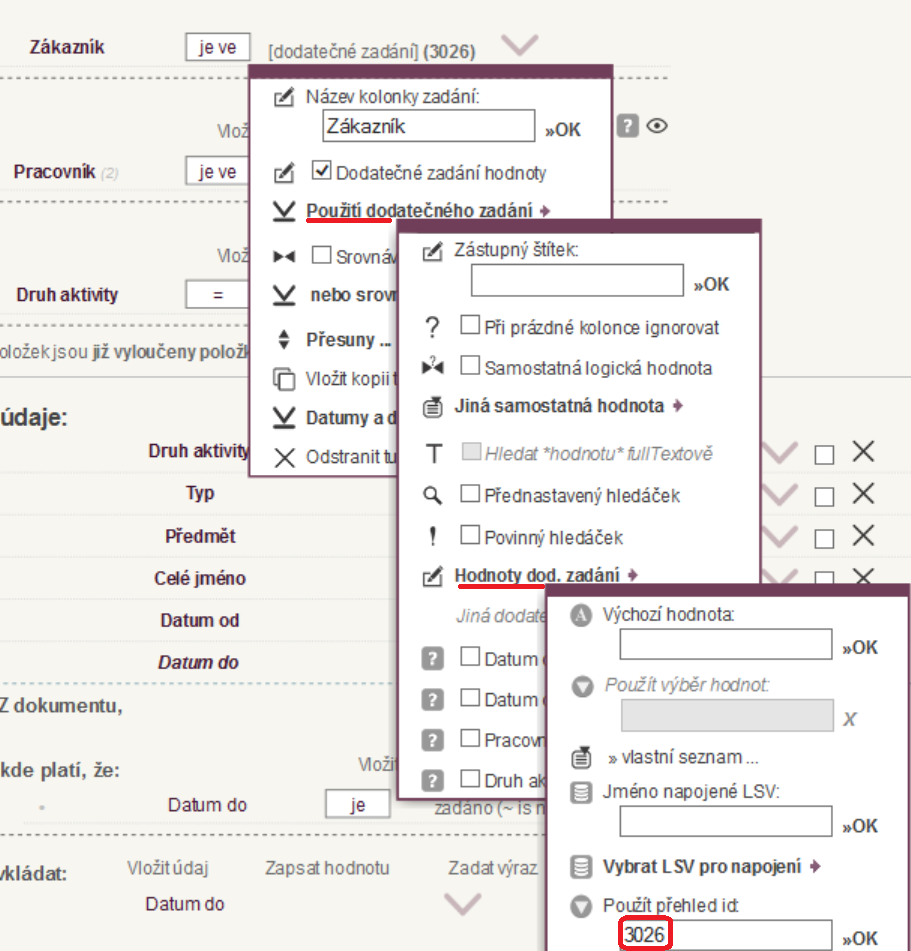Click »OK next to the Zákazník name field
This screenshot has width=911, height=951.
coord(562,130)
